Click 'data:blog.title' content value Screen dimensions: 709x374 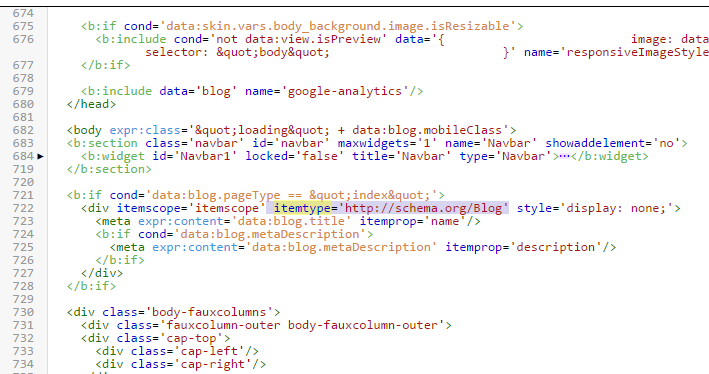click(x=291, y=222)
